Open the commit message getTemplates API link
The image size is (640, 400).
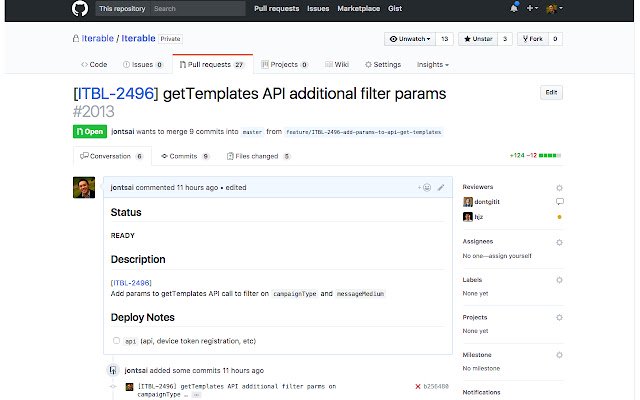point(237,390)
